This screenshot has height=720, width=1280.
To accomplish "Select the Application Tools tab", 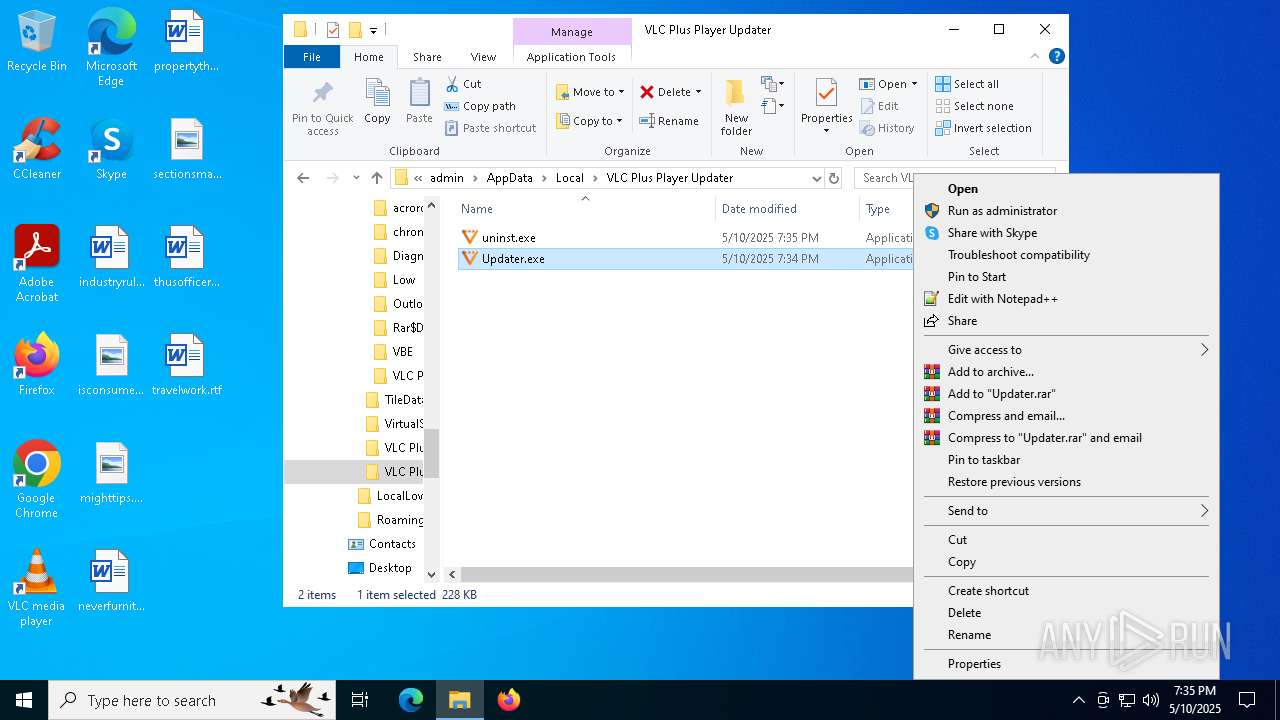I will click(x=571, y=57).
